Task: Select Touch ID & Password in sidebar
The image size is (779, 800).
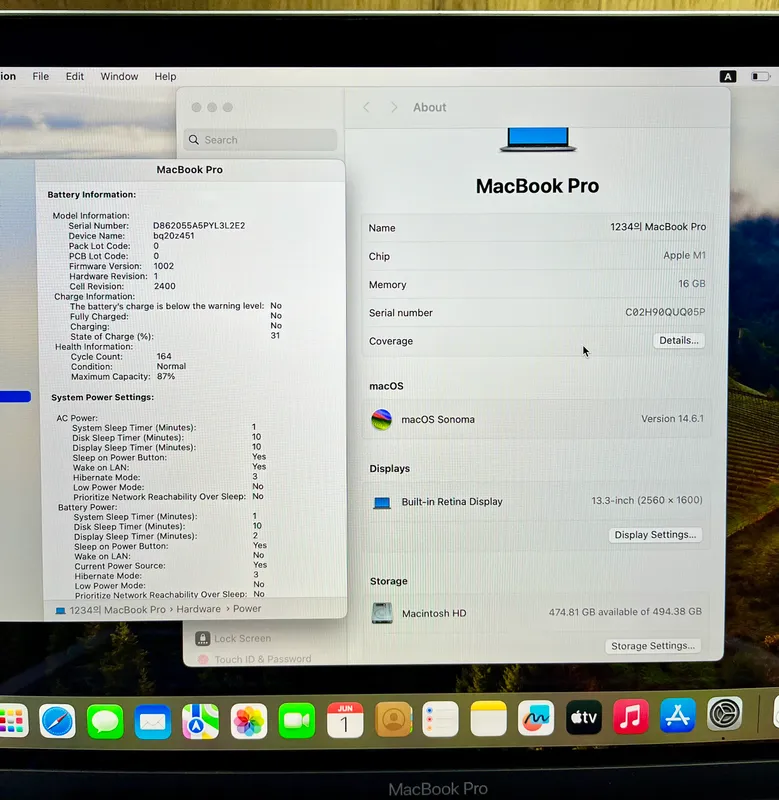Action: click(263, 659)
